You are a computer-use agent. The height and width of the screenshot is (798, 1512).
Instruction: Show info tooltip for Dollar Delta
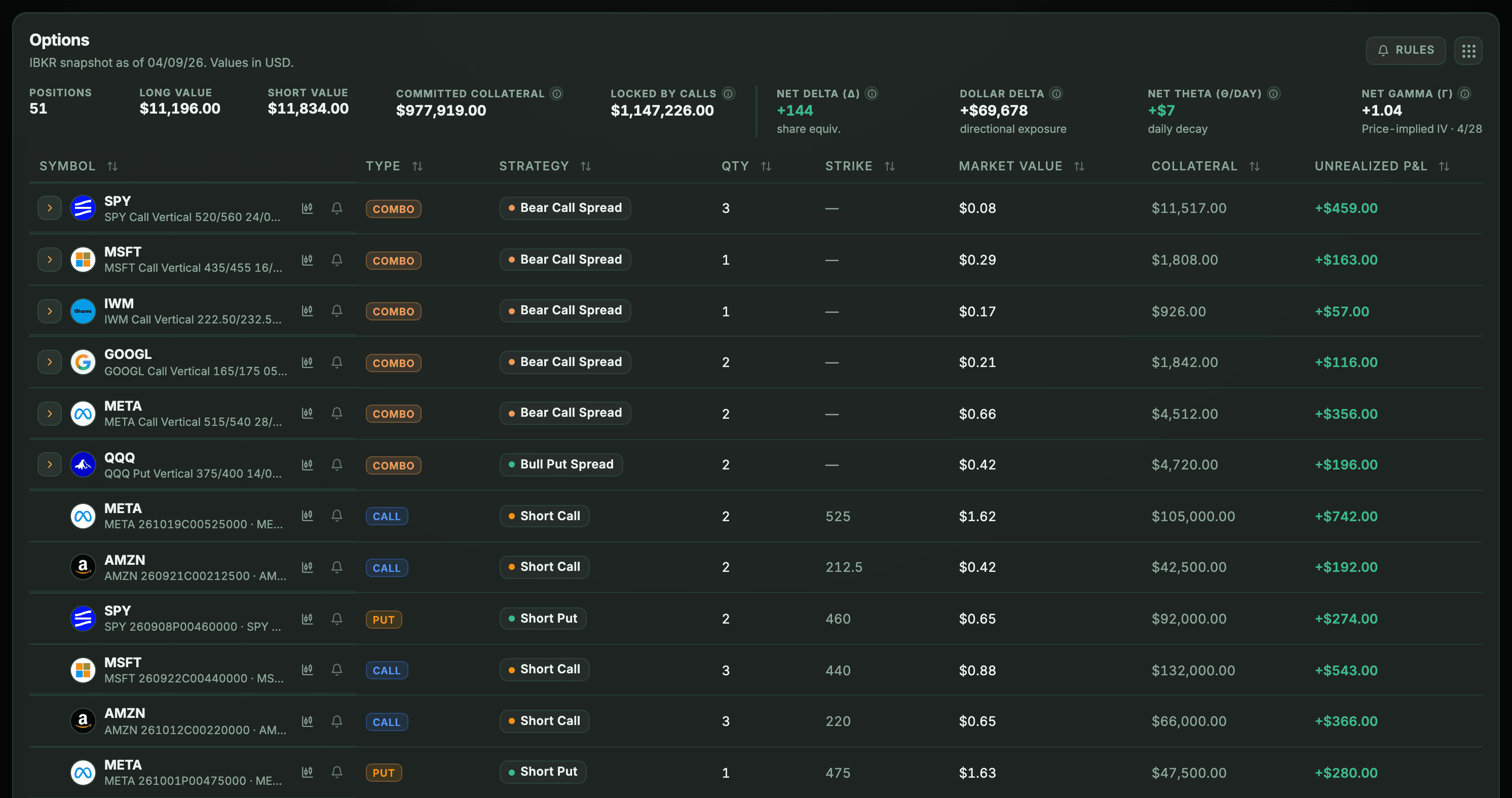(1056, 93)
